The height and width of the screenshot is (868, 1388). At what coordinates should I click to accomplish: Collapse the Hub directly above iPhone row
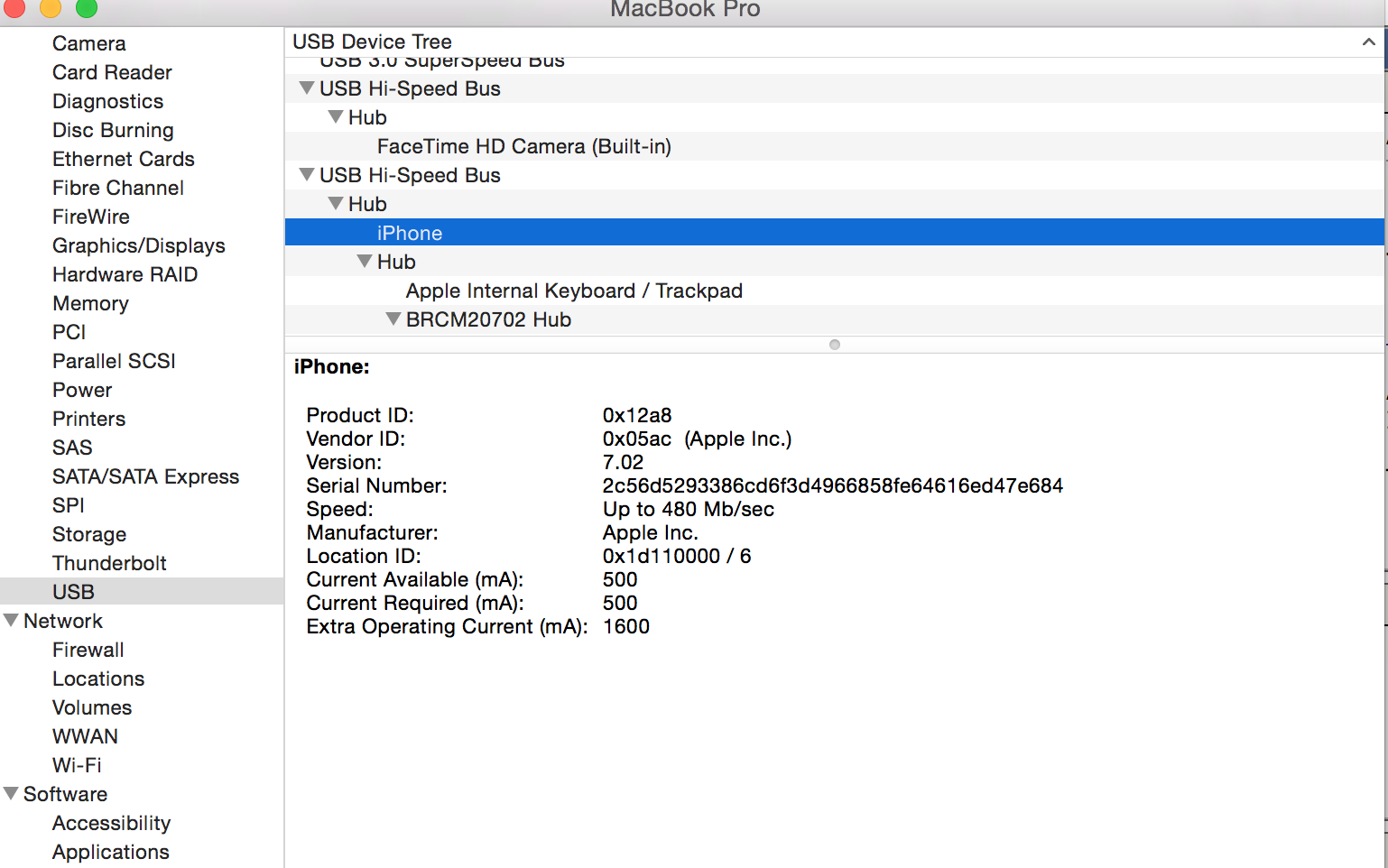pos(336,204)
